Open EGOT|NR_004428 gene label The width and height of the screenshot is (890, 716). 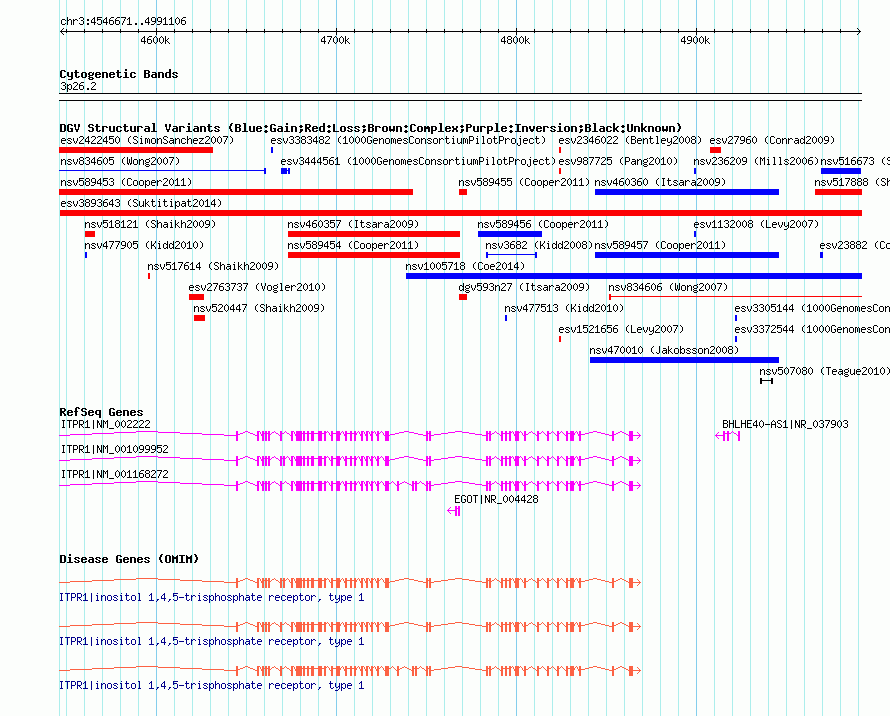496,499
